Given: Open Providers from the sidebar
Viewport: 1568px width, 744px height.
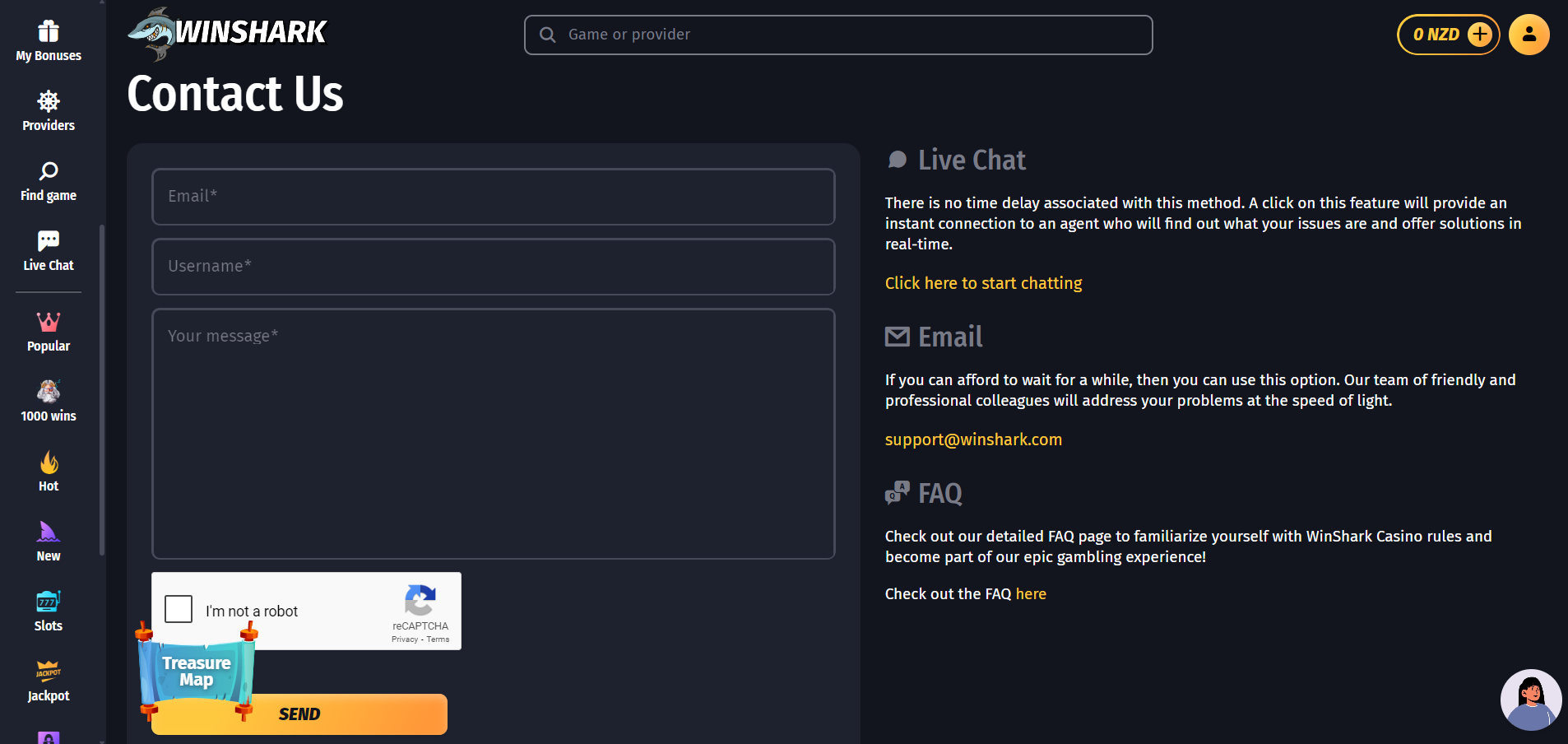Looking at the screenshot, I should [x=49, y=111].
